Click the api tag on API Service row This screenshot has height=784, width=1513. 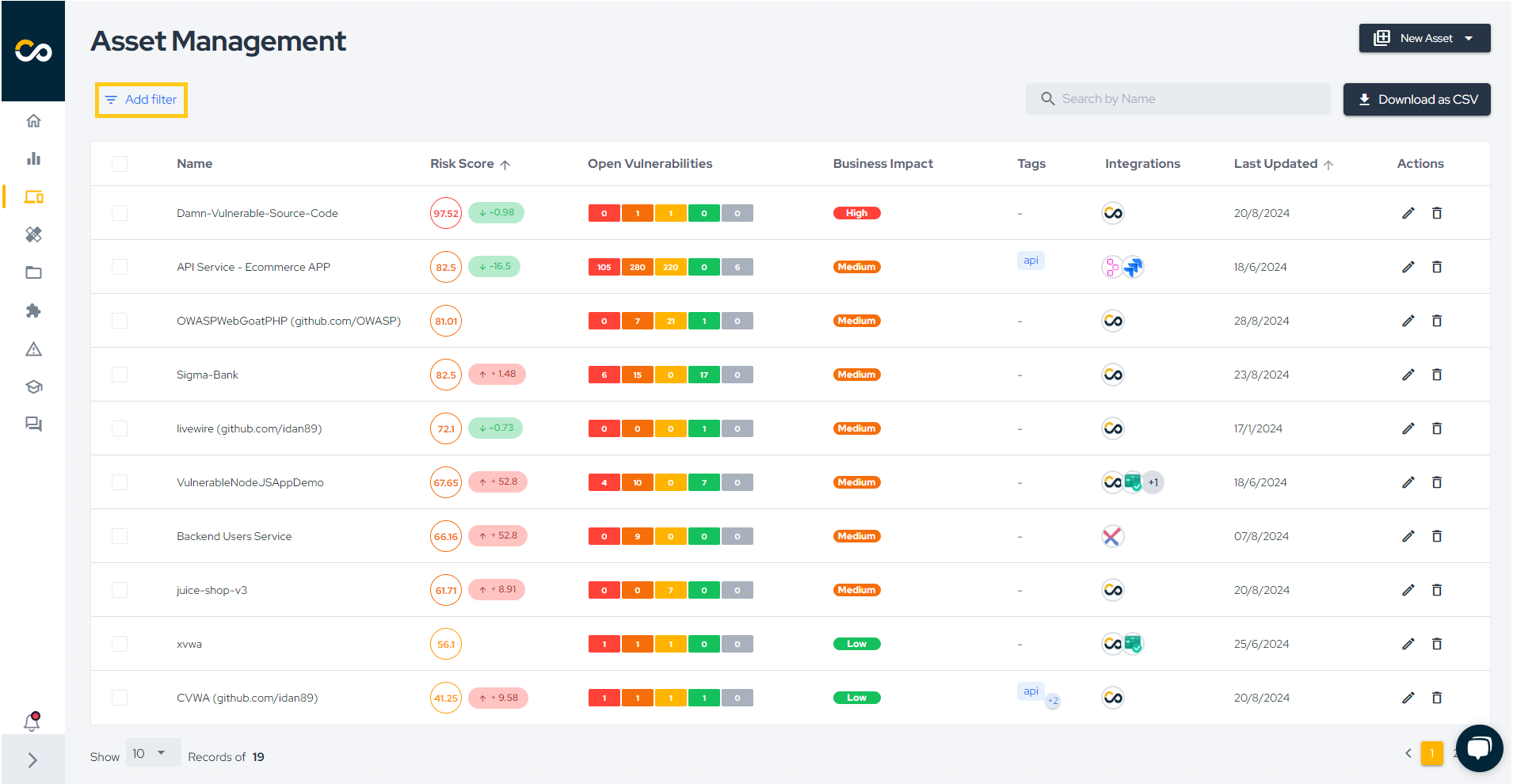1031,261
